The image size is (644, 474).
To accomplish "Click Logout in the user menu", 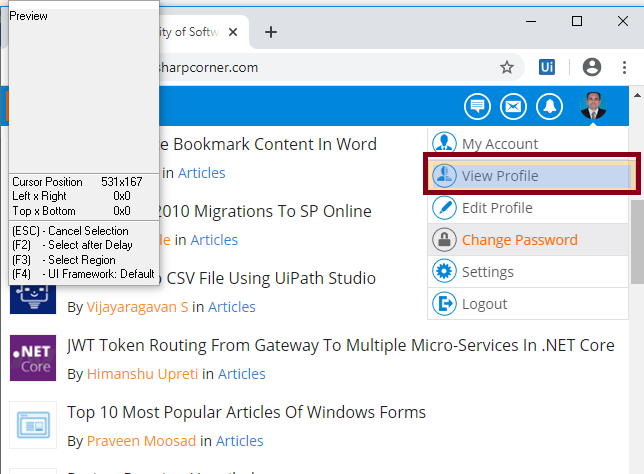I will pos(484,304).
